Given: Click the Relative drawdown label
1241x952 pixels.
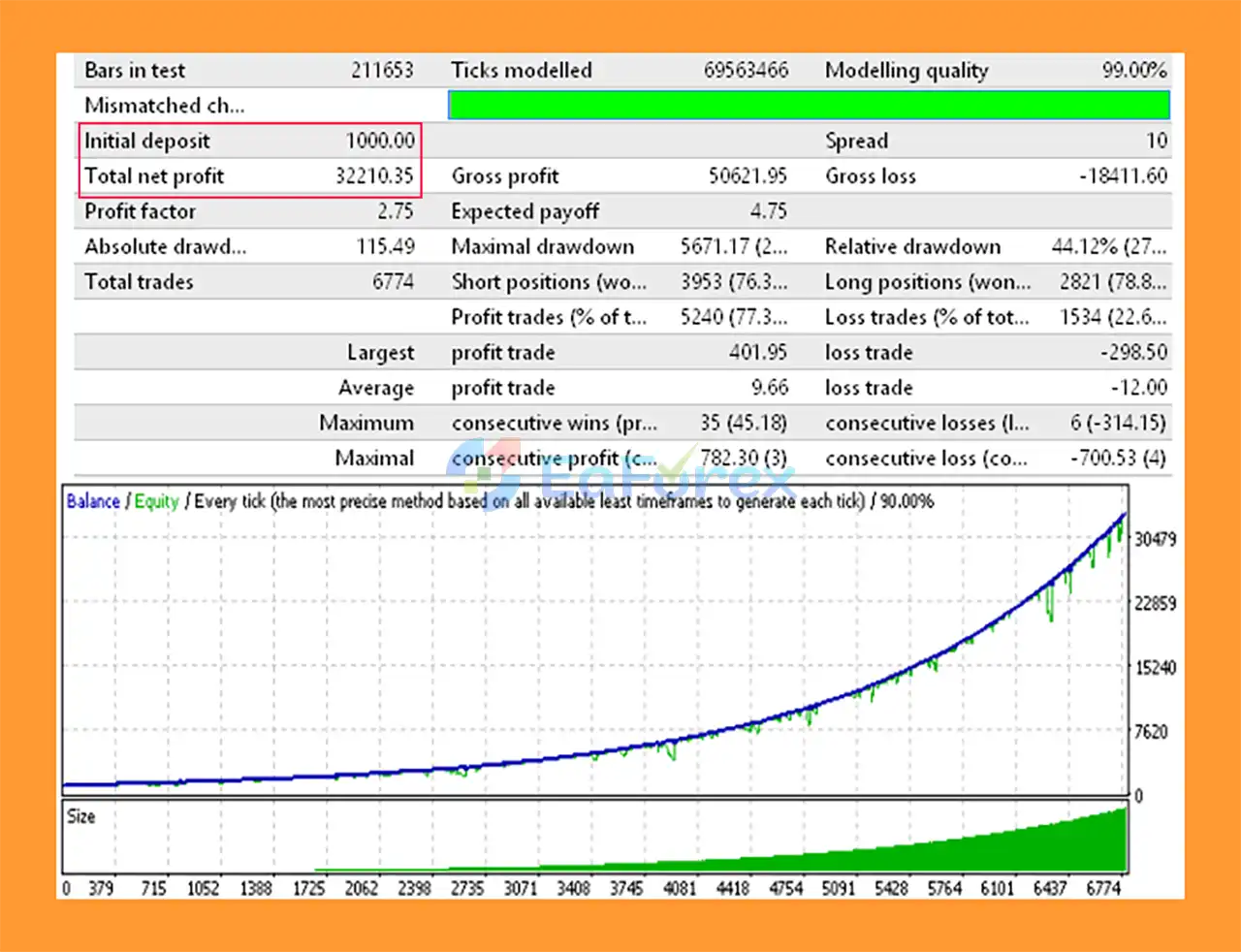Looking at the screenshot, I should (912, 247).
